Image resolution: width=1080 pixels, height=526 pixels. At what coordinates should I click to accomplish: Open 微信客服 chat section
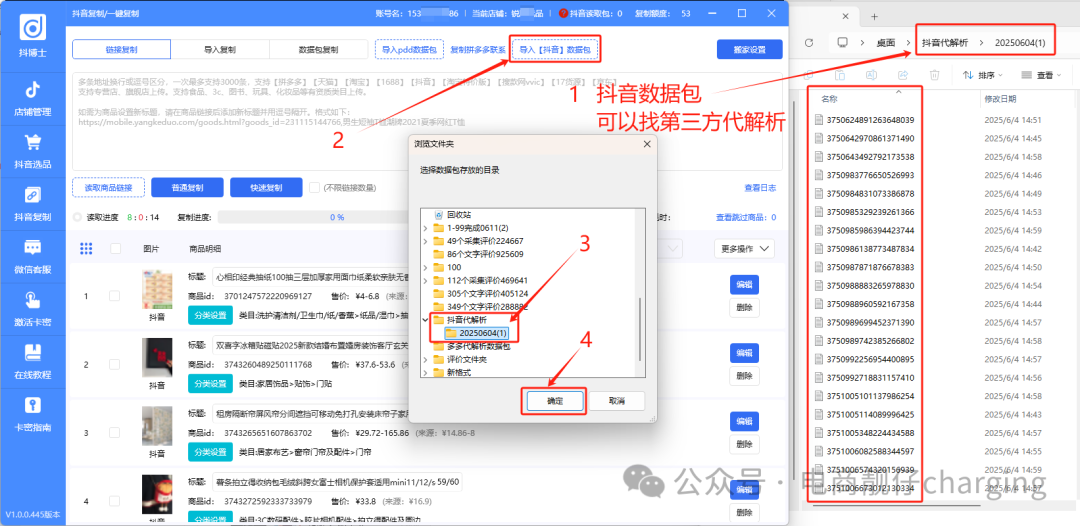click(x=32, y=255)
